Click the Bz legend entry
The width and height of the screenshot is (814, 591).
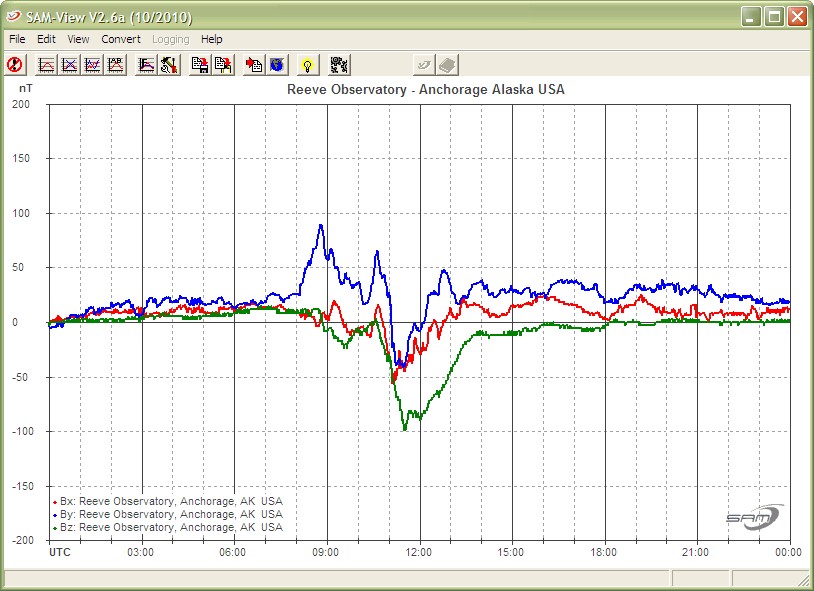(x=168, y=527)
